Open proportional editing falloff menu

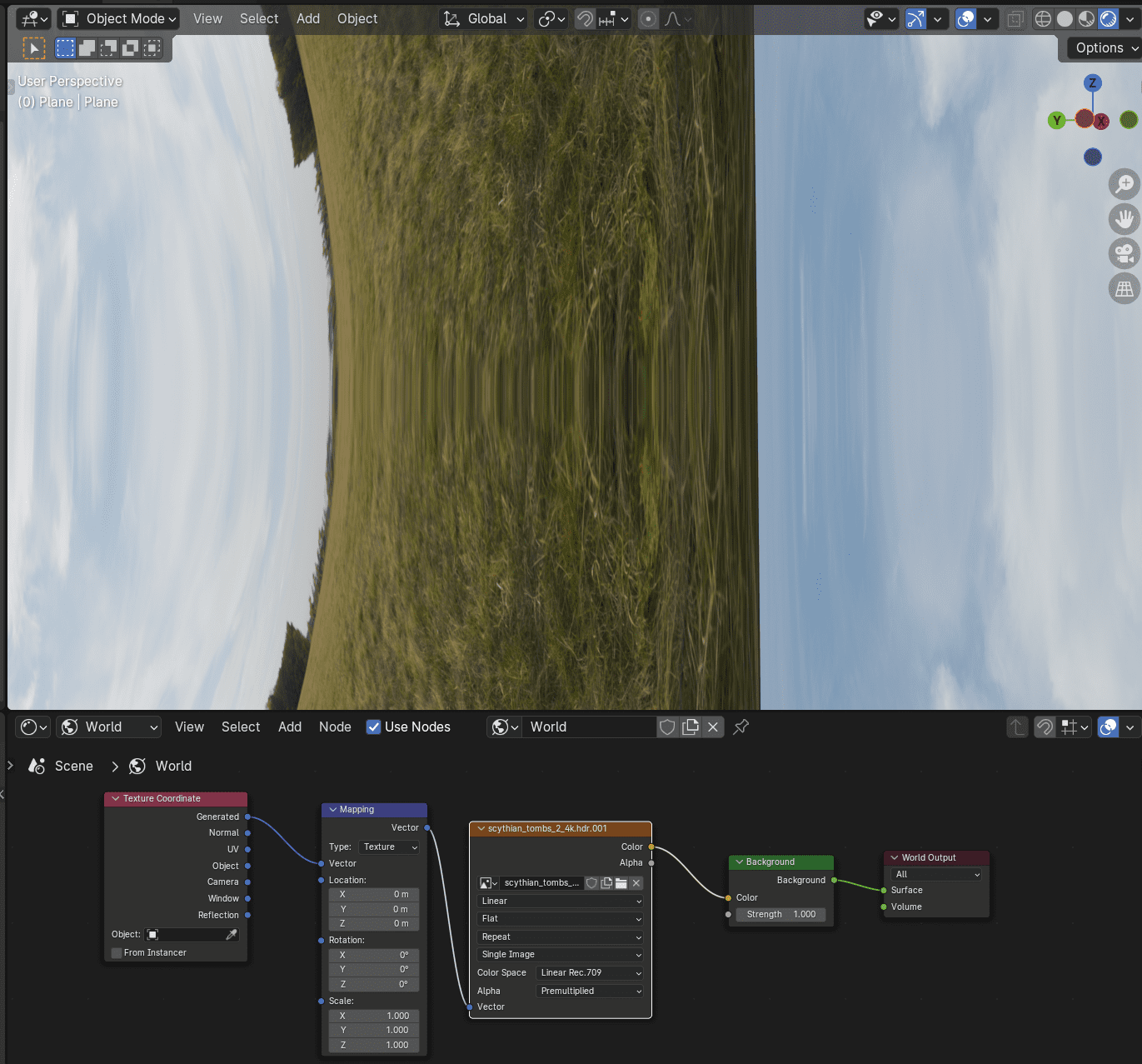(678, 18)
